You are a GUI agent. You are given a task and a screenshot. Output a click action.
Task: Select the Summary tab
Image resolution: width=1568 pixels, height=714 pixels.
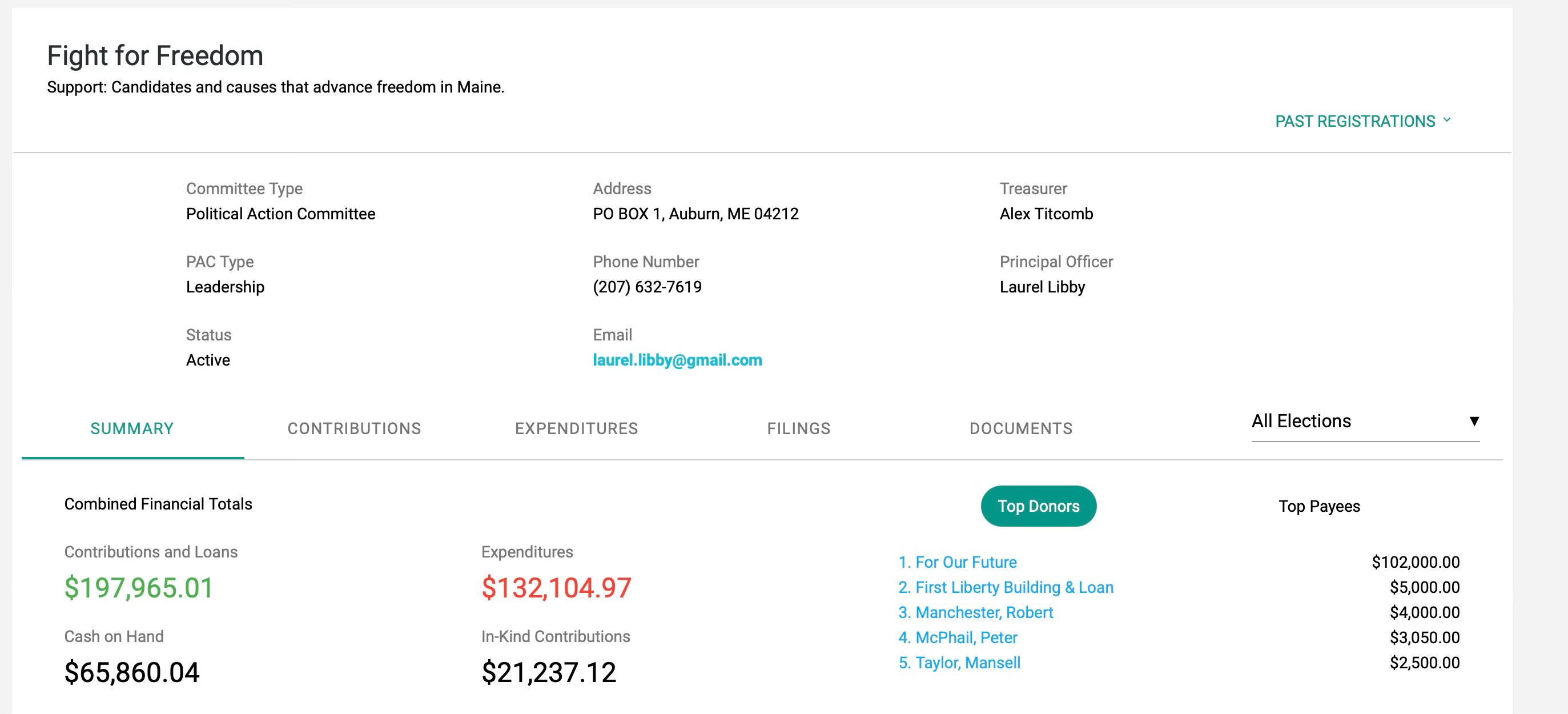pyautogui.click(x=132, y=428)
